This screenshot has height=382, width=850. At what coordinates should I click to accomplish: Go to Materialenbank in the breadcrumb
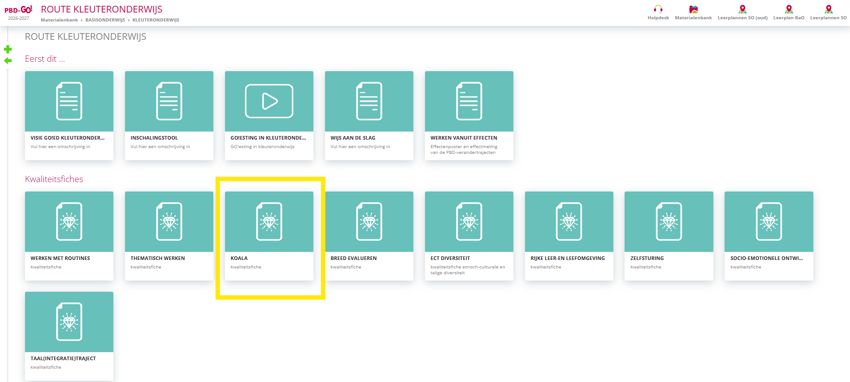(x=60, y=20)
